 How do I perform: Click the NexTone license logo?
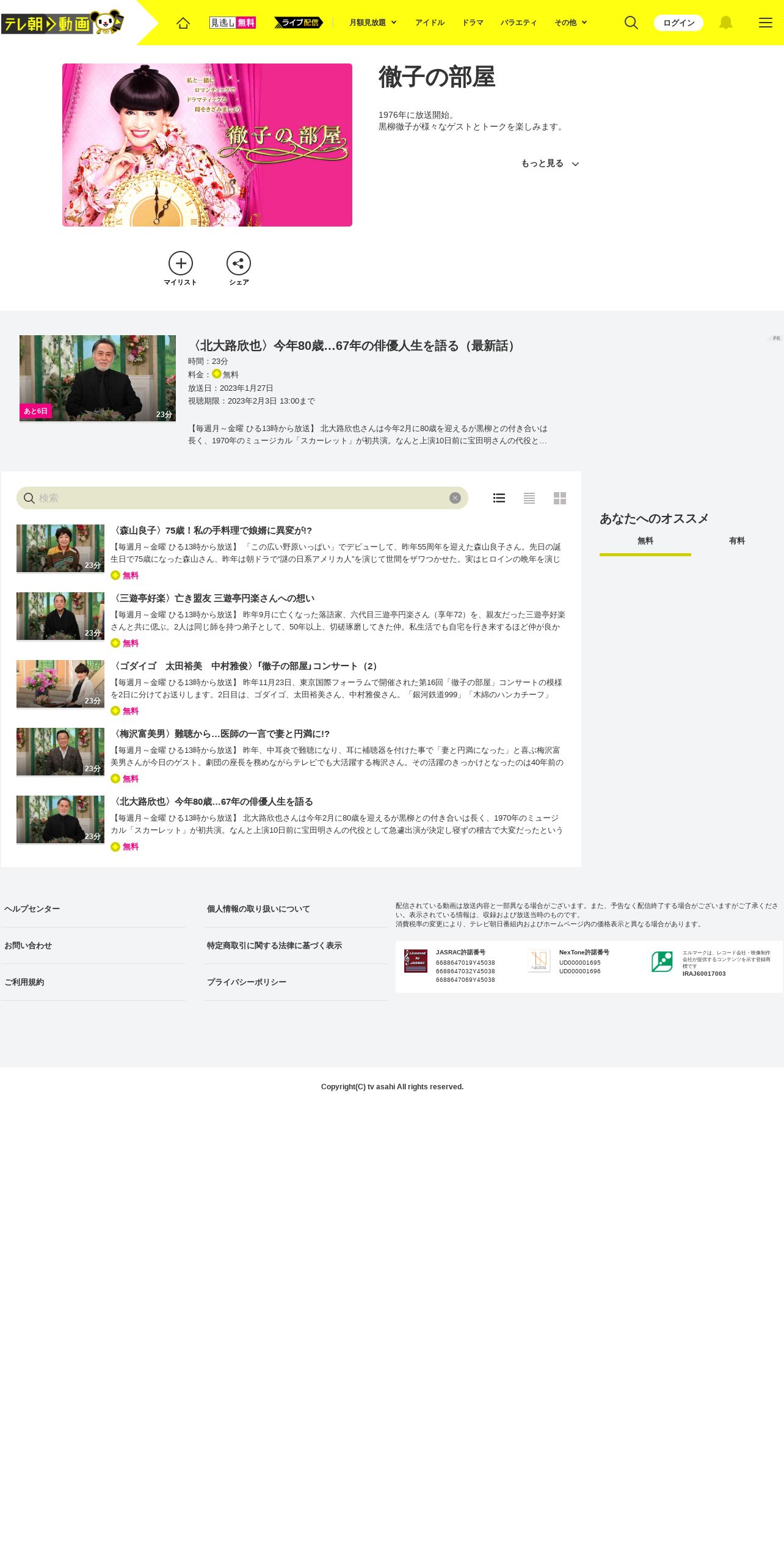[539, 961]
